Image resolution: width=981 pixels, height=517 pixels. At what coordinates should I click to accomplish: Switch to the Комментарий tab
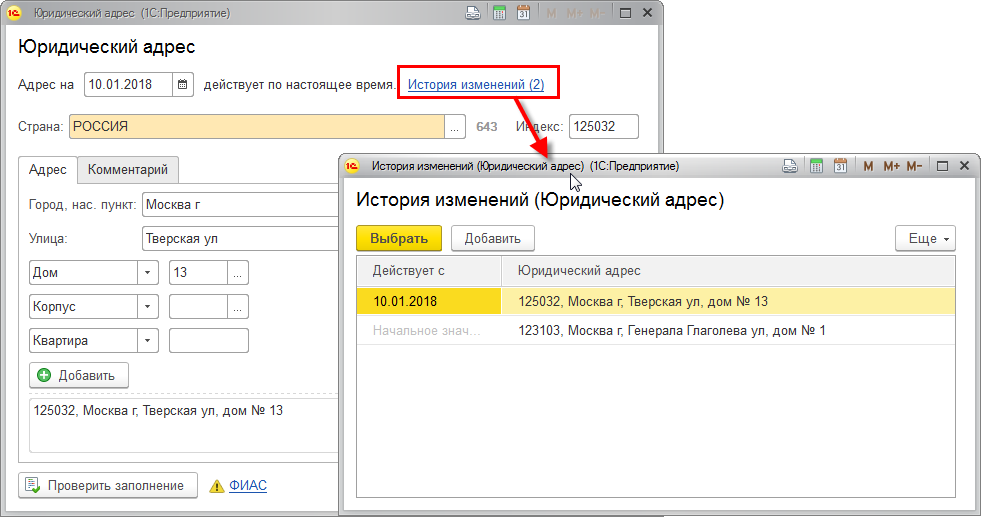tap(129, 170)
